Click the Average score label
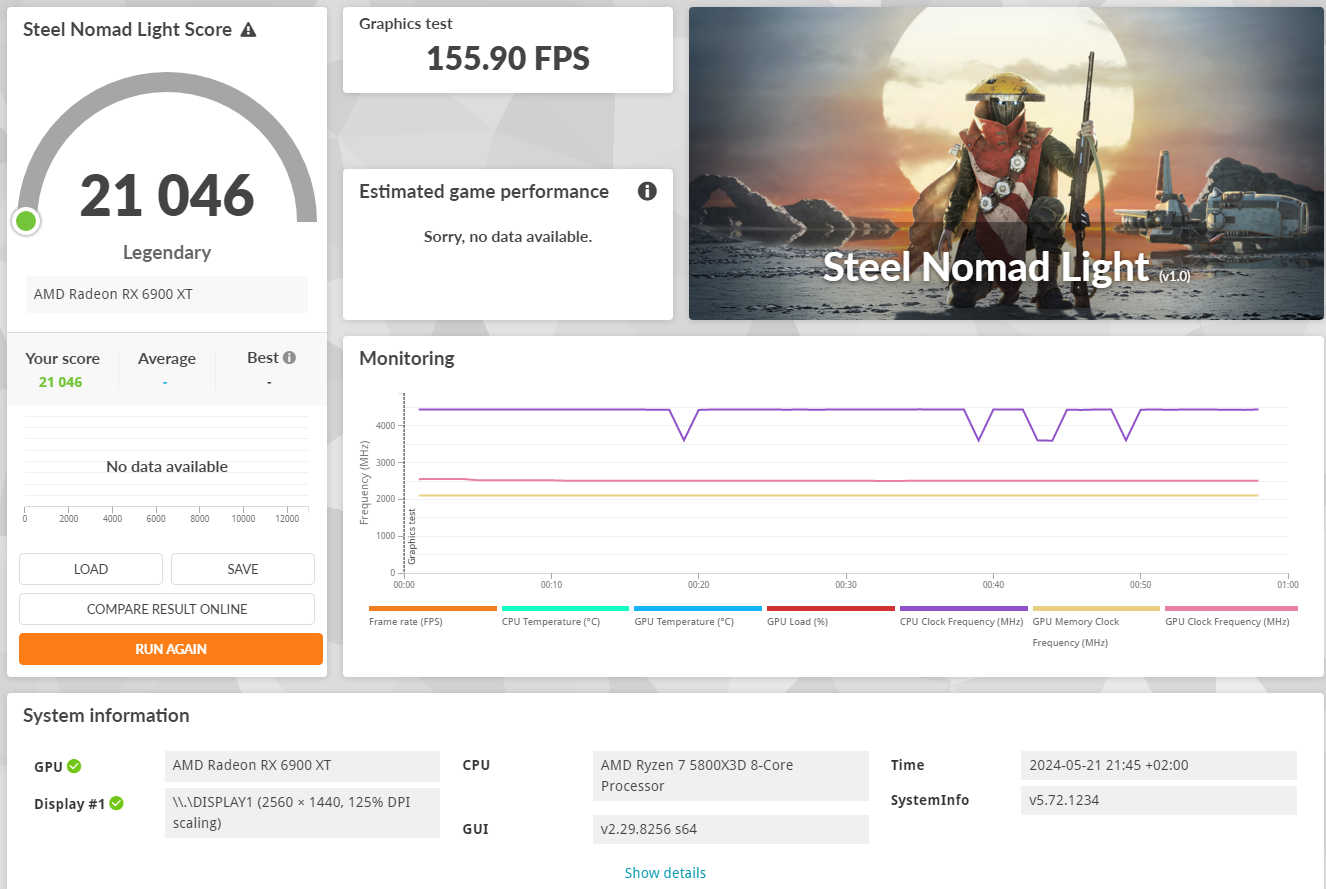The width and height of the screenshot is (1326, 889). pos(166,358)
